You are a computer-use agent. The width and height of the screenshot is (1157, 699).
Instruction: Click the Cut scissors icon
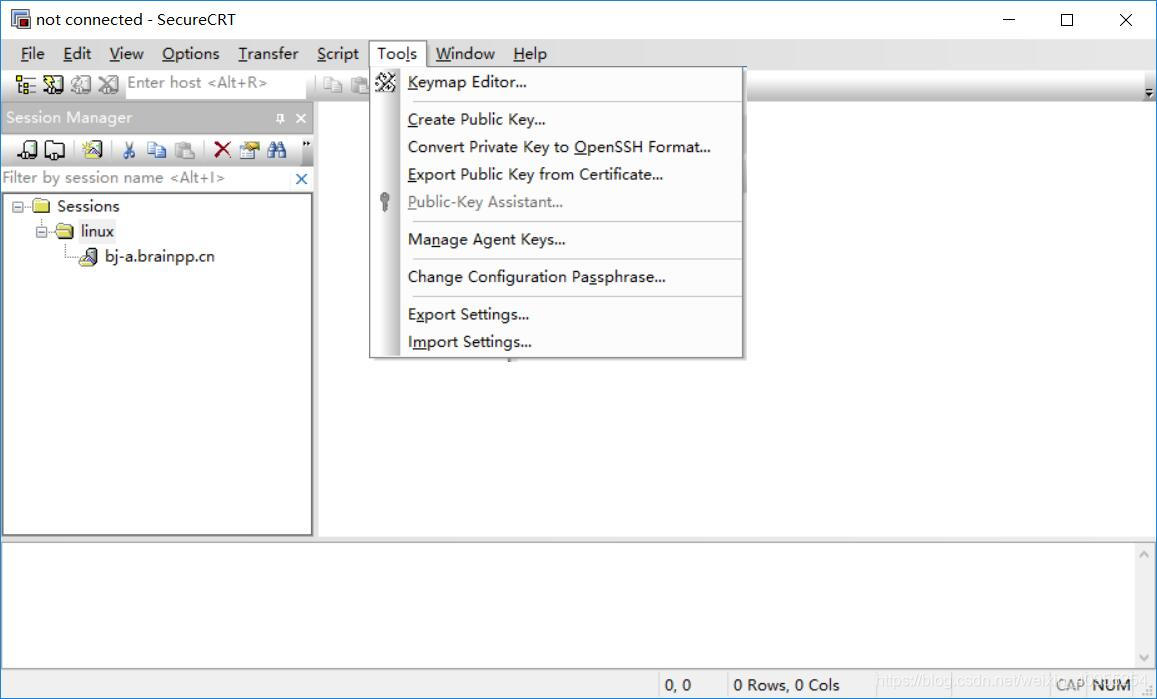pyautogui.click(x=129, y=150)
